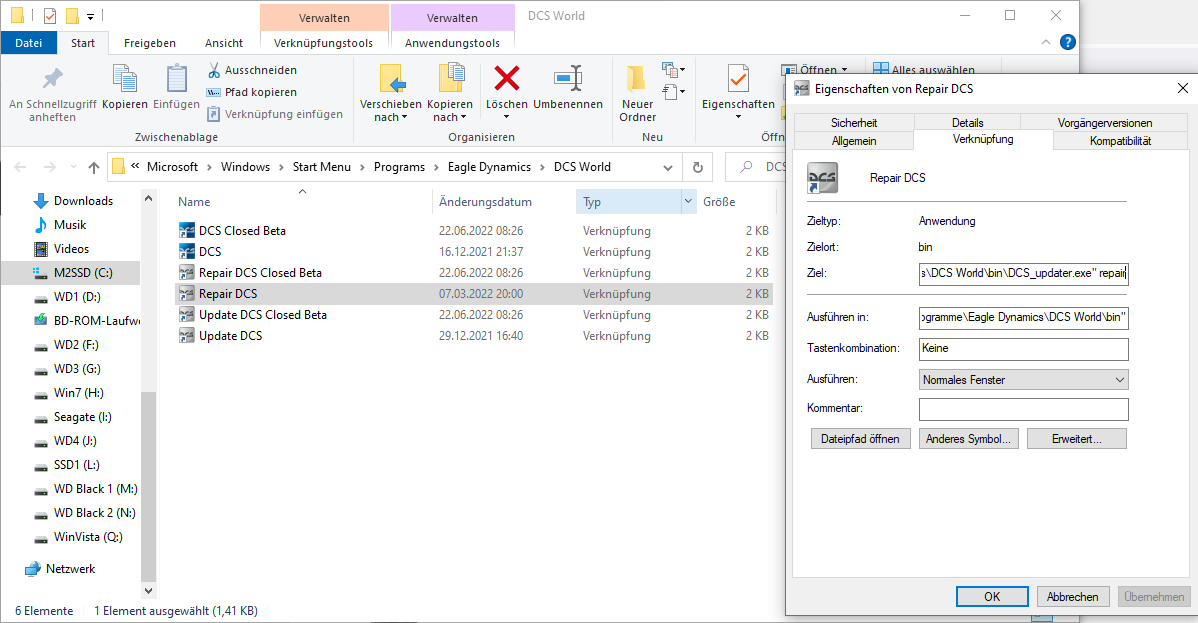Click navigation pane scrollbar down arrow
Screen dimensions: 1198x623
[x=148, y=590]
